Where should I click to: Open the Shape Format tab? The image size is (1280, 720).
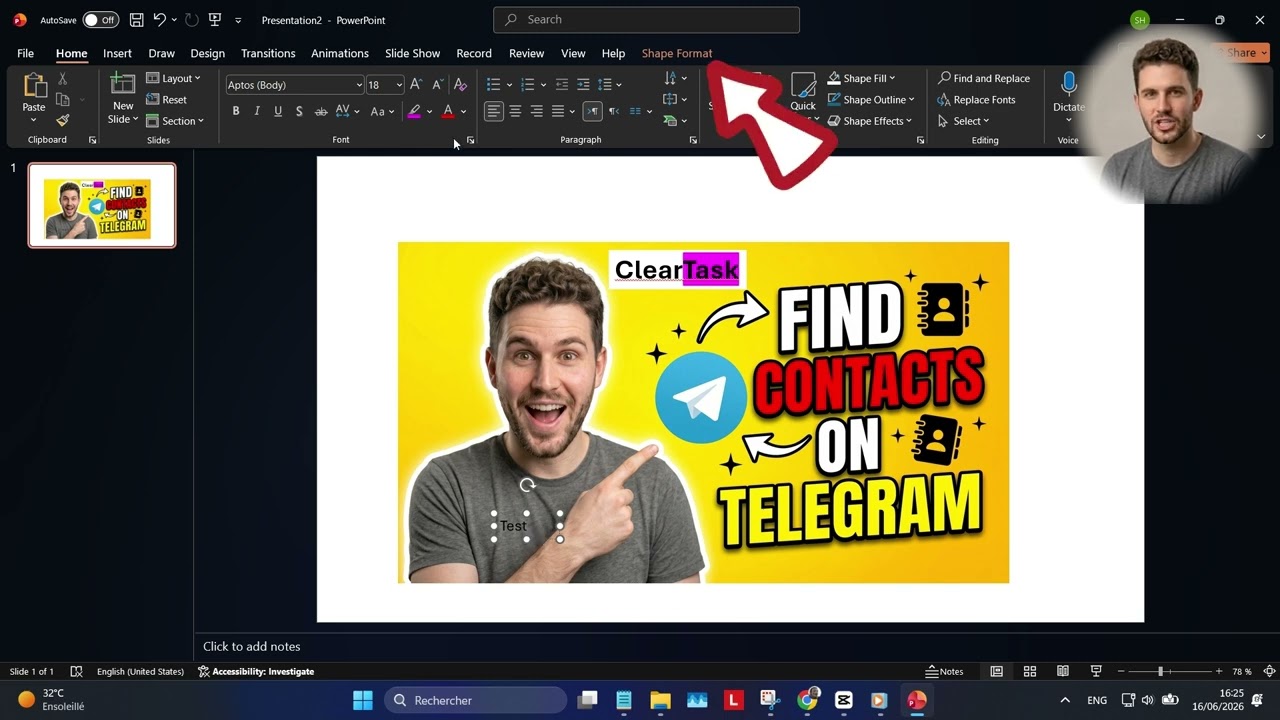coord(677,53)
